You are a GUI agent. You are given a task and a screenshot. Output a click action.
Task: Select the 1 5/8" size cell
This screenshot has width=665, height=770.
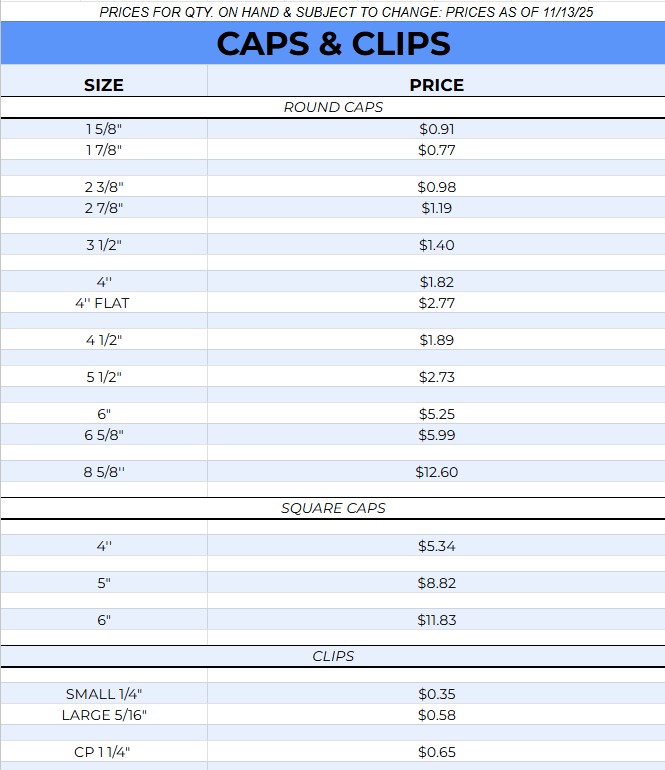coord(104,129)
